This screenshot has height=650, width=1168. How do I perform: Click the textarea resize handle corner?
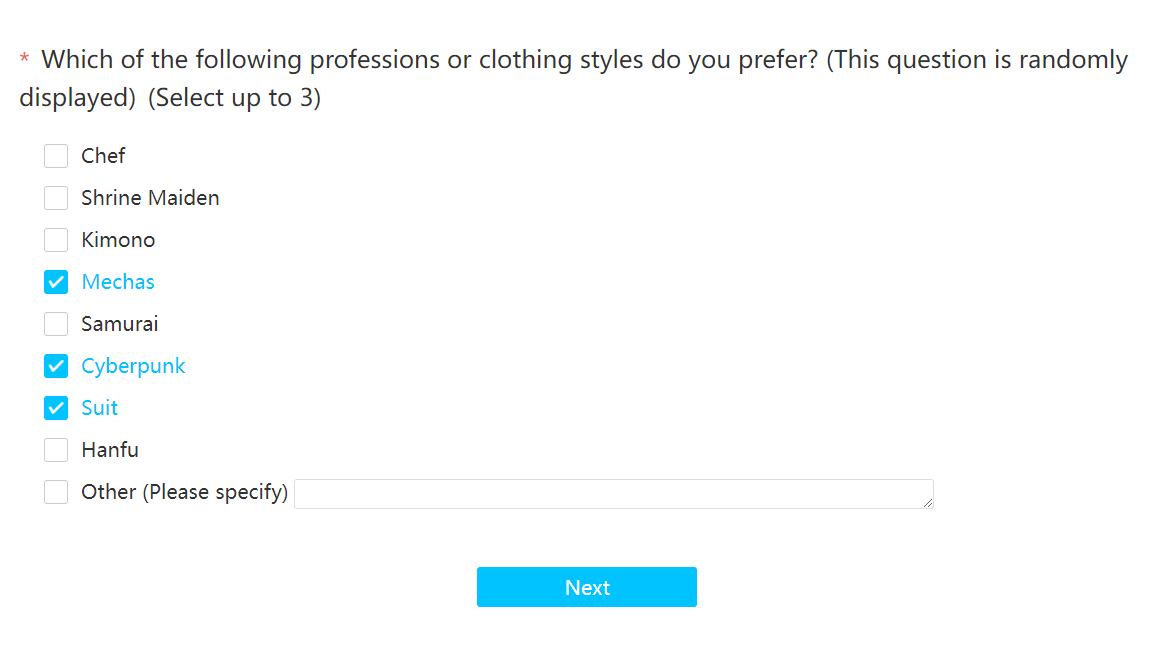point(927,503)
